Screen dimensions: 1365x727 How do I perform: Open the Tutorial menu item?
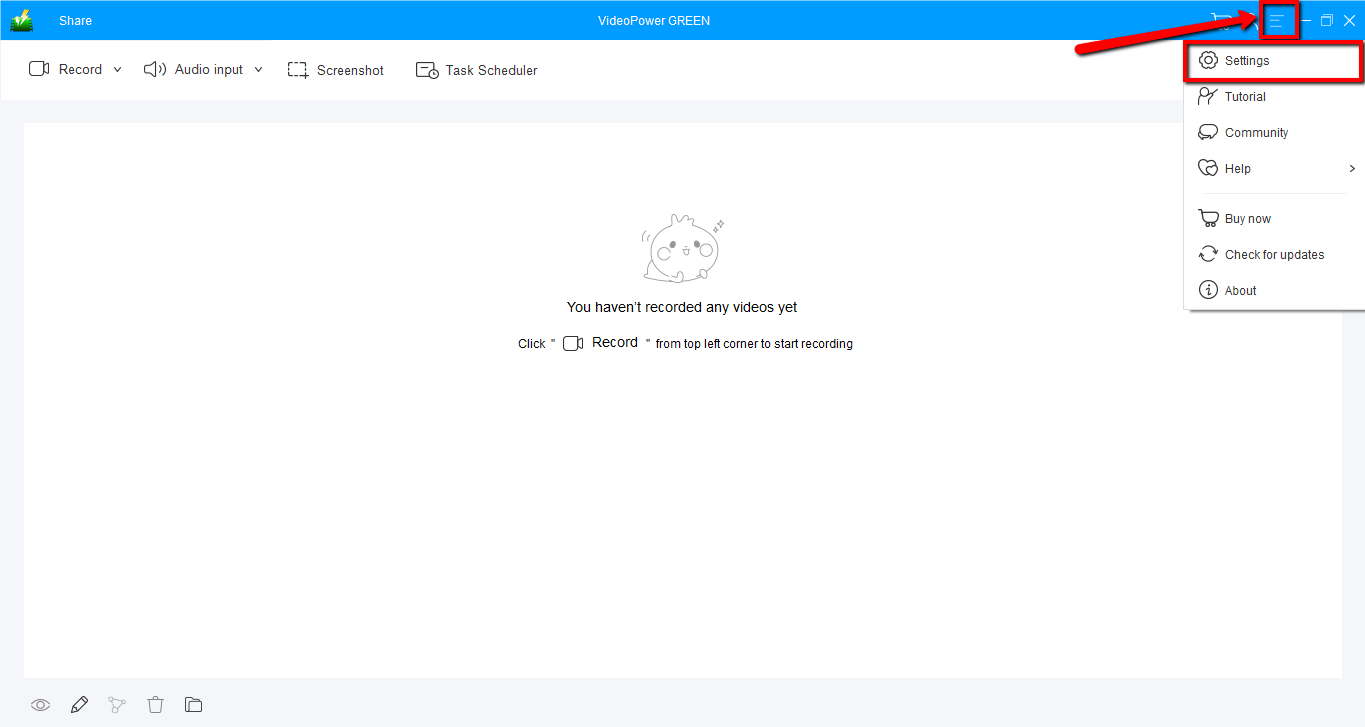pos(1244,96)
